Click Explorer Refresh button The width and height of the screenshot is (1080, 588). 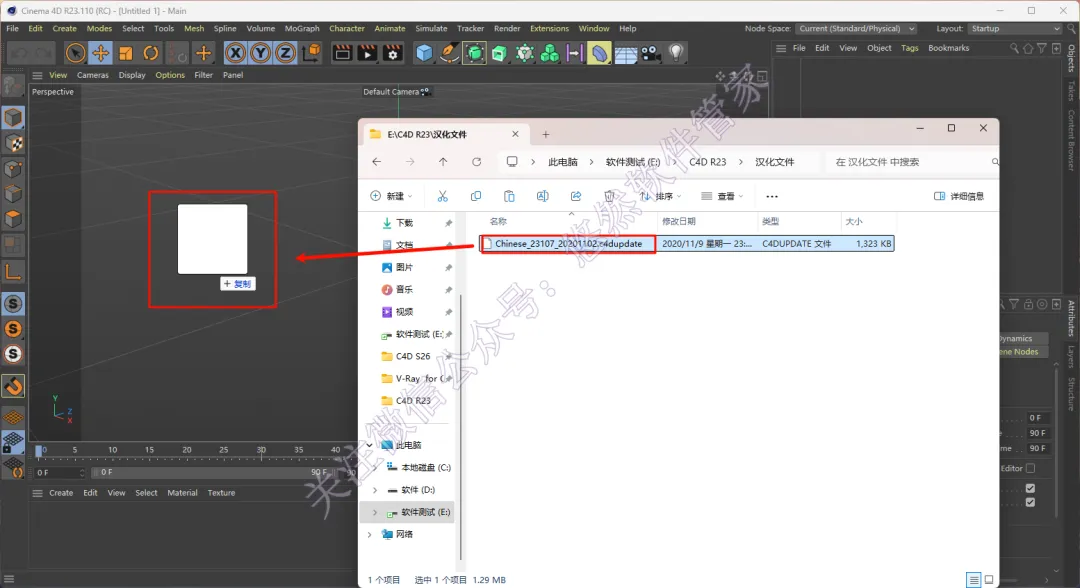[477, 162]
